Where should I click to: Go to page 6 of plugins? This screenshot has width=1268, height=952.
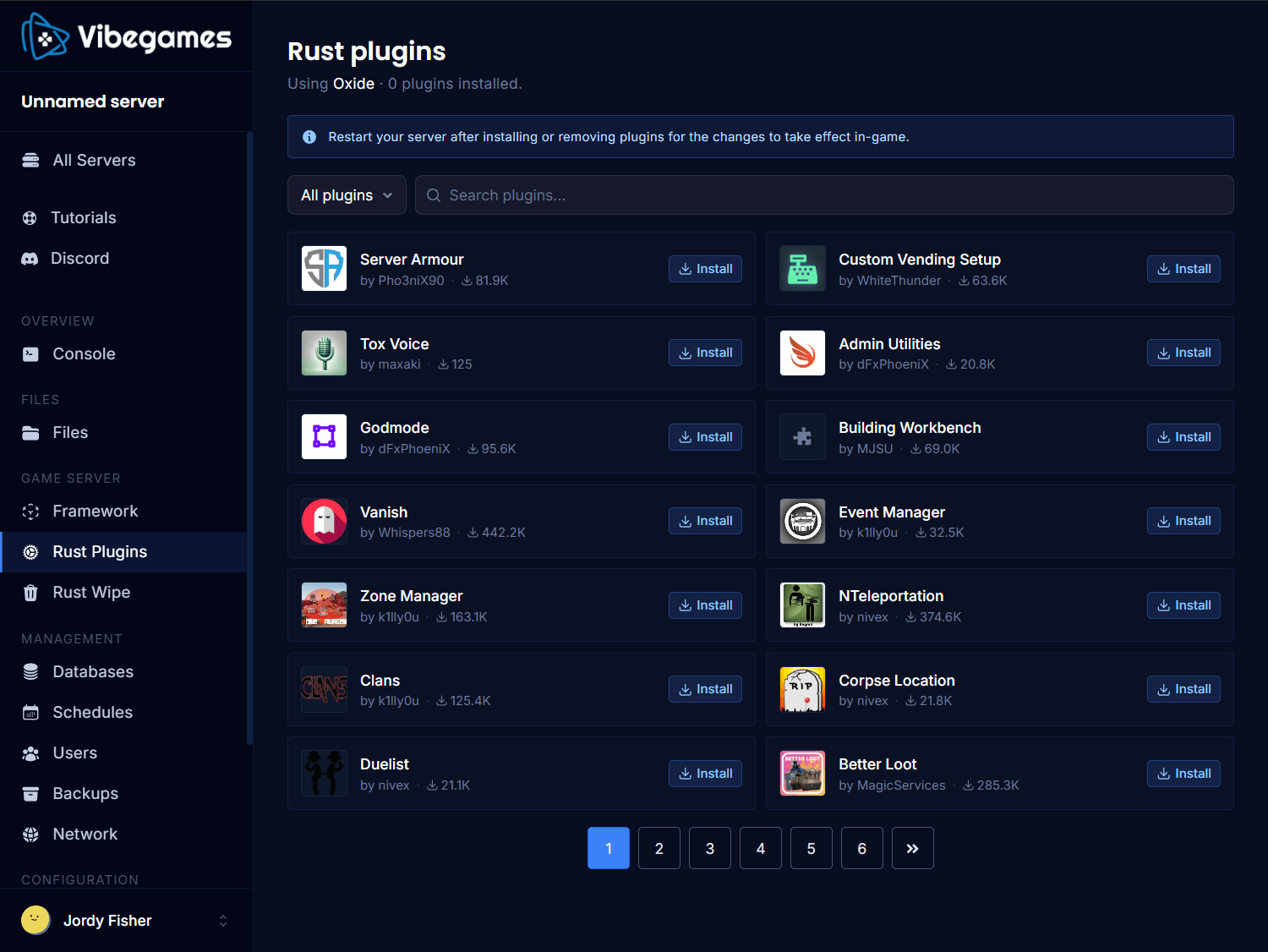(x=862, y=848)
